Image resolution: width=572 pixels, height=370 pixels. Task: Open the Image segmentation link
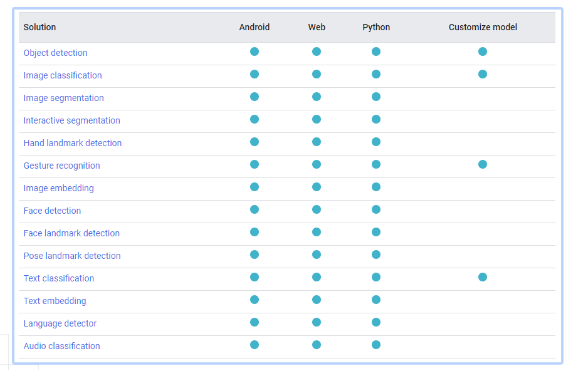click(63, 98)
